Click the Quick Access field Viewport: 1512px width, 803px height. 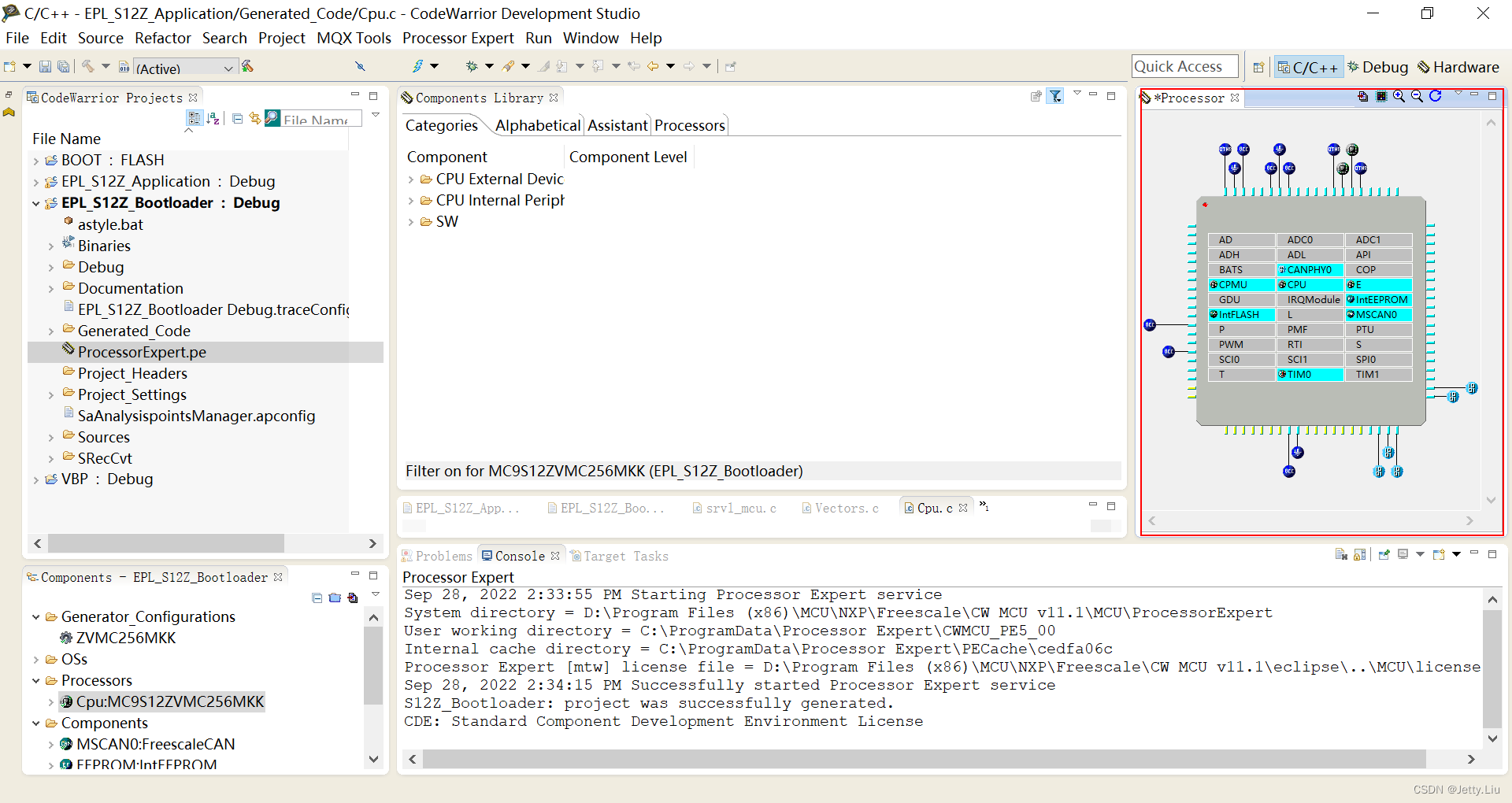[1184, 67]
